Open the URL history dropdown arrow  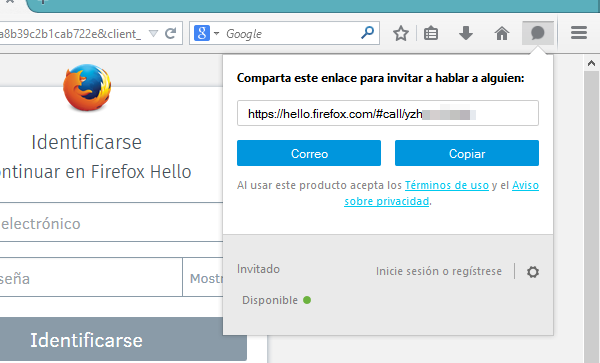click(x=153, y=34)
